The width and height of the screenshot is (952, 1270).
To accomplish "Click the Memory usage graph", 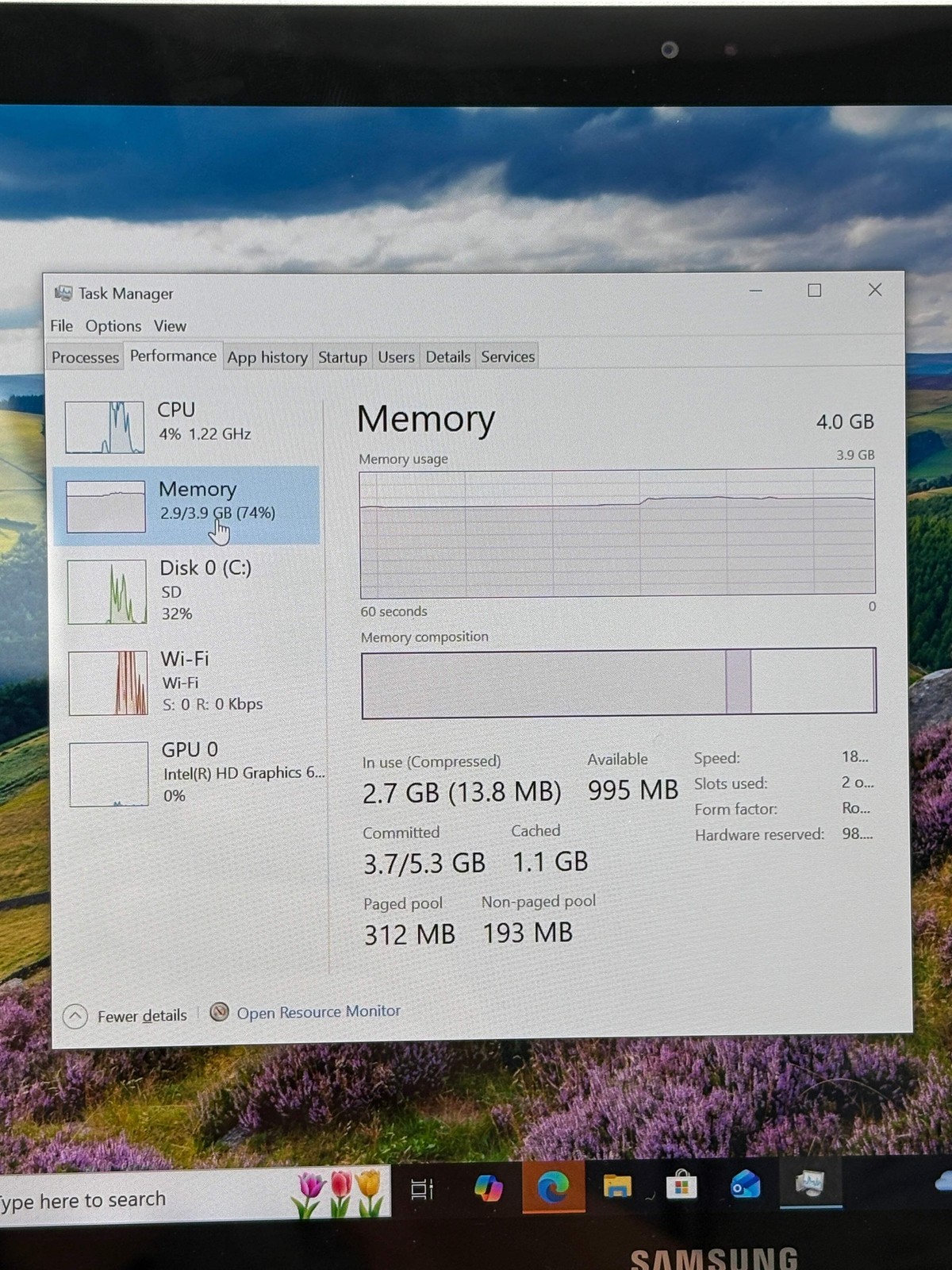I will coord(617,533).
